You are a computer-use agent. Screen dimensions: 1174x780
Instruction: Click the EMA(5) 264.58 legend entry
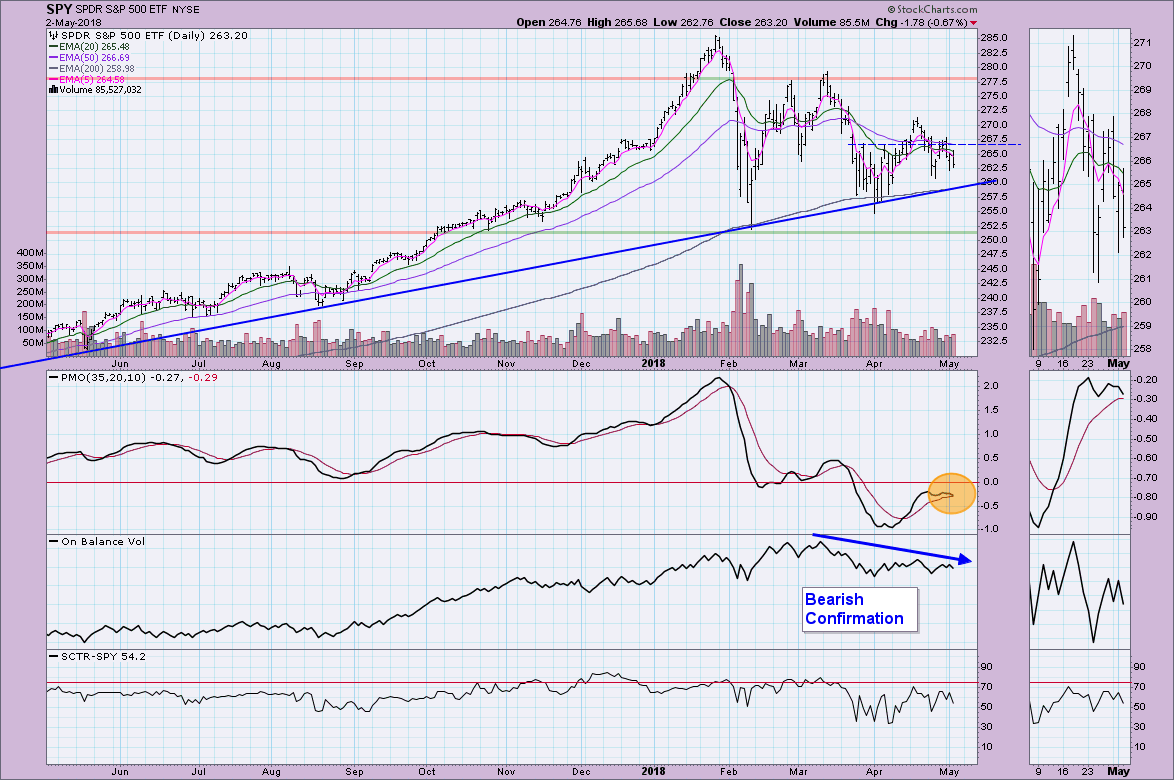click(92, 79)
